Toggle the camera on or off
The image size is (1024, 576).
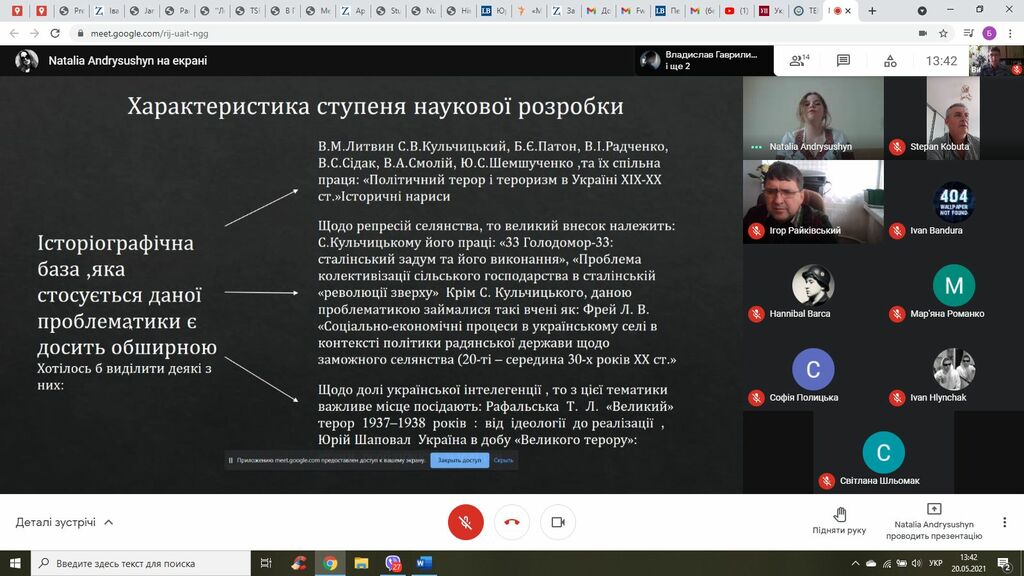(558, 522)
